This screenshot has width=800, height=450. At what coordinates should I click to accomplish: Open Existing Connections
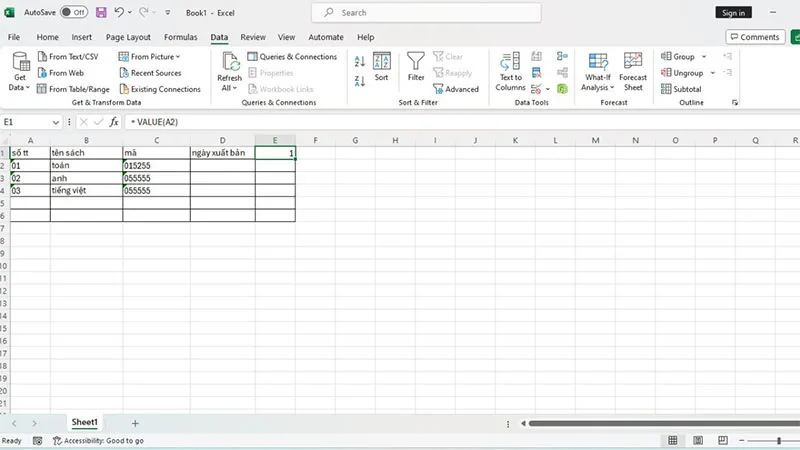[x=160, y=89]
